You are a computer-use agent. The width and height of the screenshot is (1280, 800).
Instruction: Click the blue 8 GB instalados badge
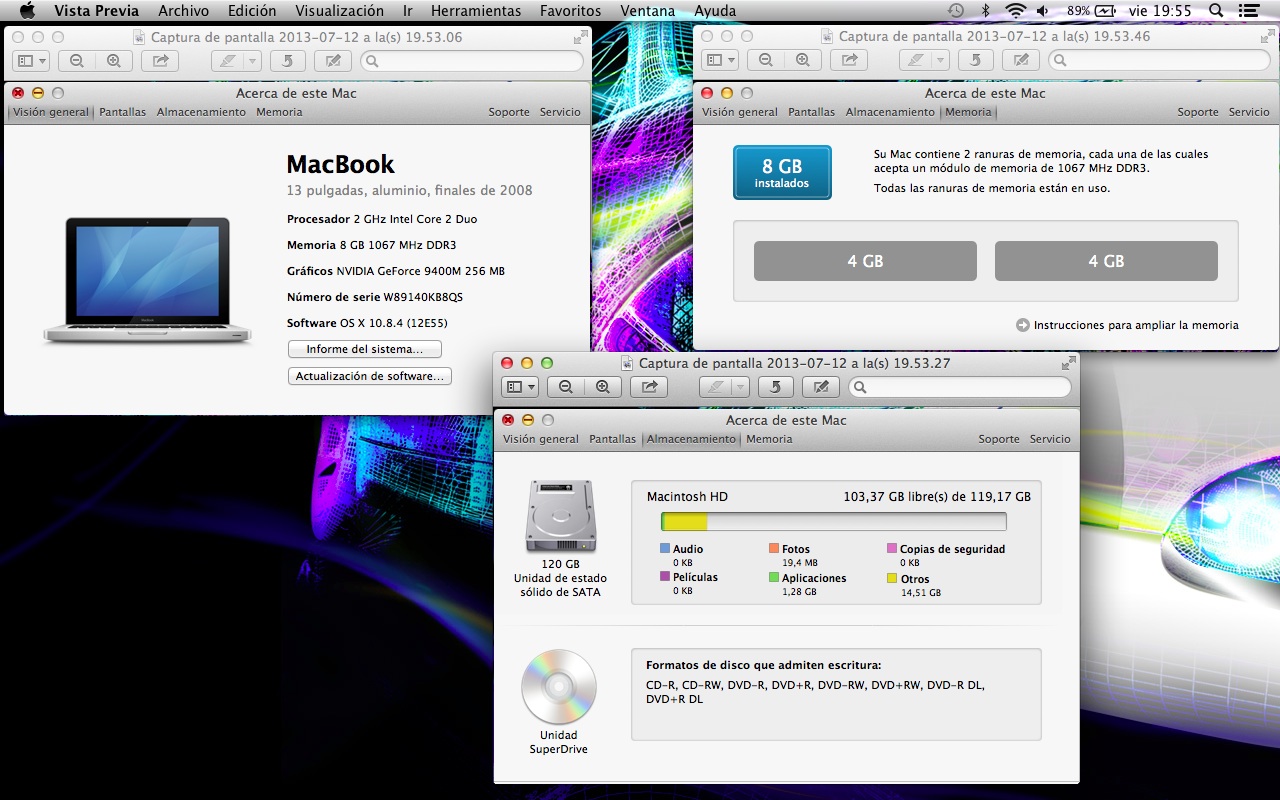[x=782, y=172]
